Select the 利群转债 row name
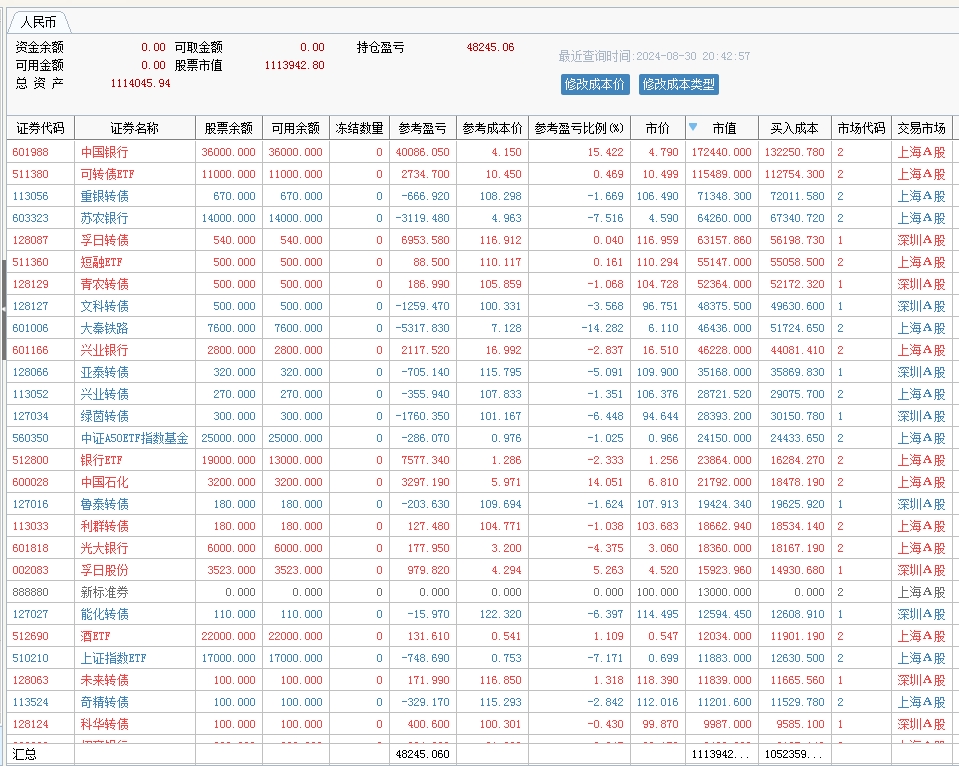This screenshot has width=959, height=766. (x=105, y=527)
